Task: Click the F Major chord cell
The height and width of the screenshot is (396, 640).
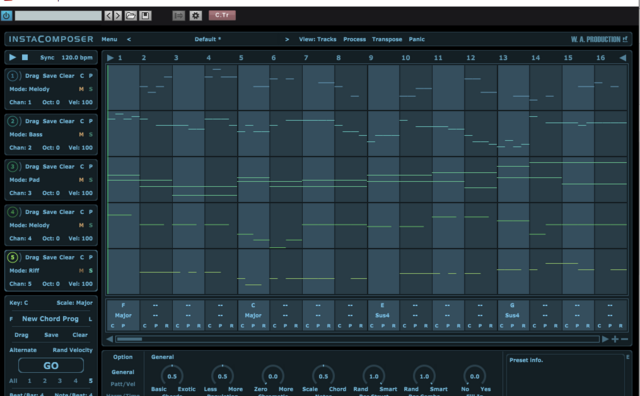Action: point(123,315)
